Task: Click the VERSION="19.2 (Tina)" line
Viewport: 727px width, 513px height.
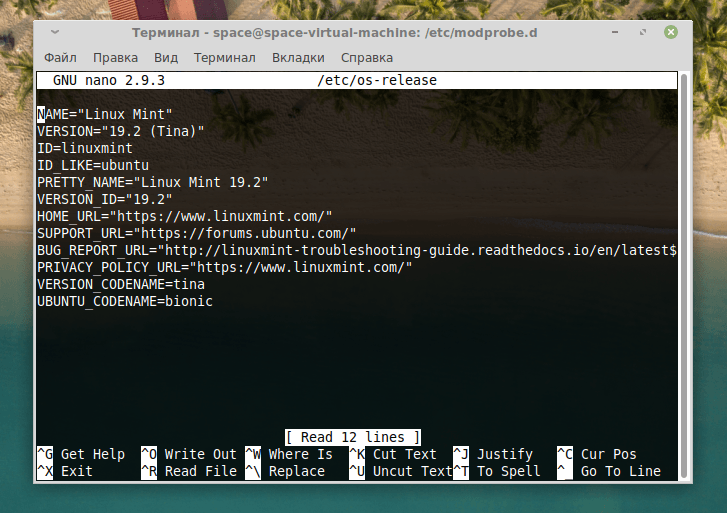Action: coord(121,131)
